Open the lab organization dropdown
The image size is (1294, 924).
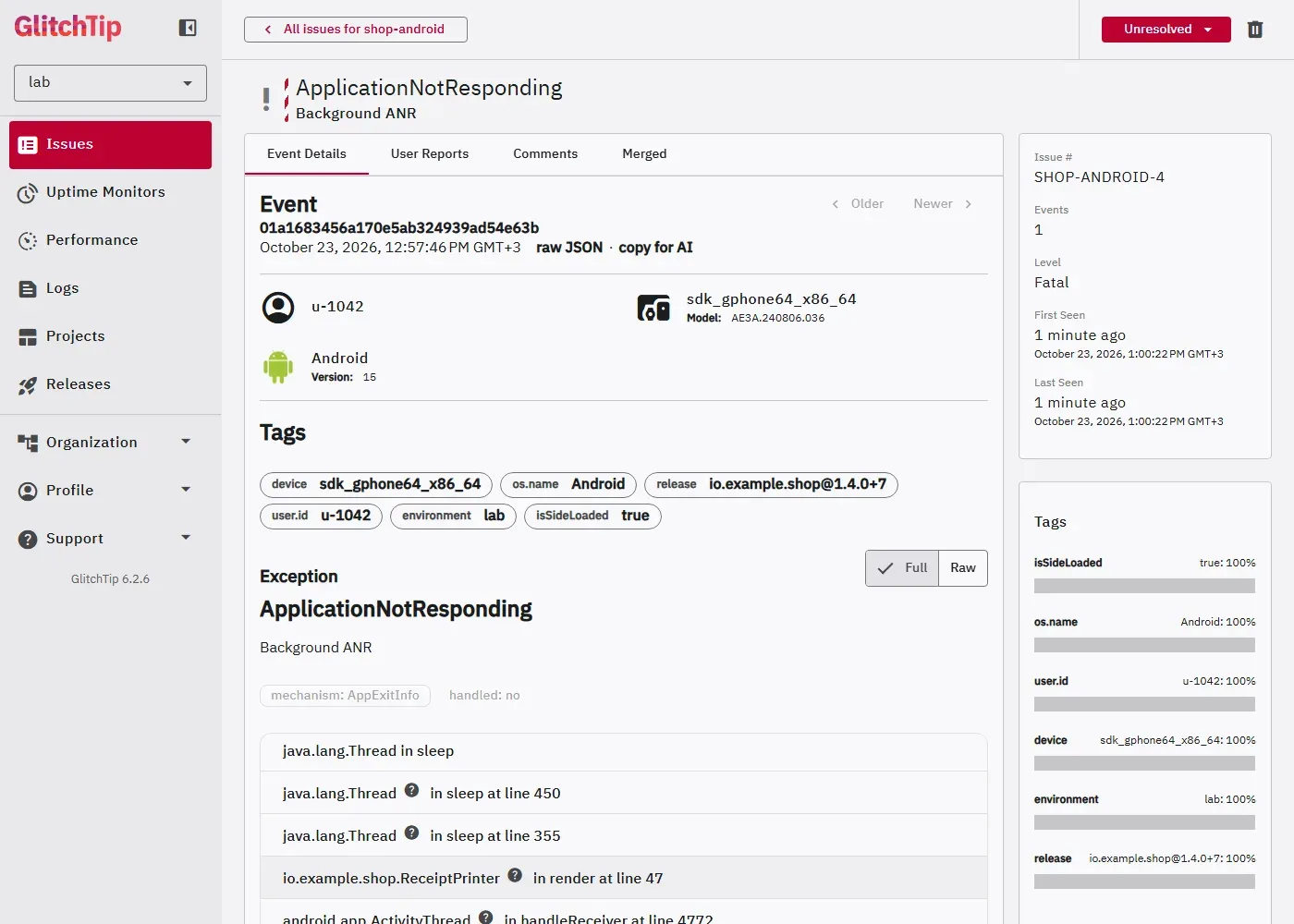[110, 83]
